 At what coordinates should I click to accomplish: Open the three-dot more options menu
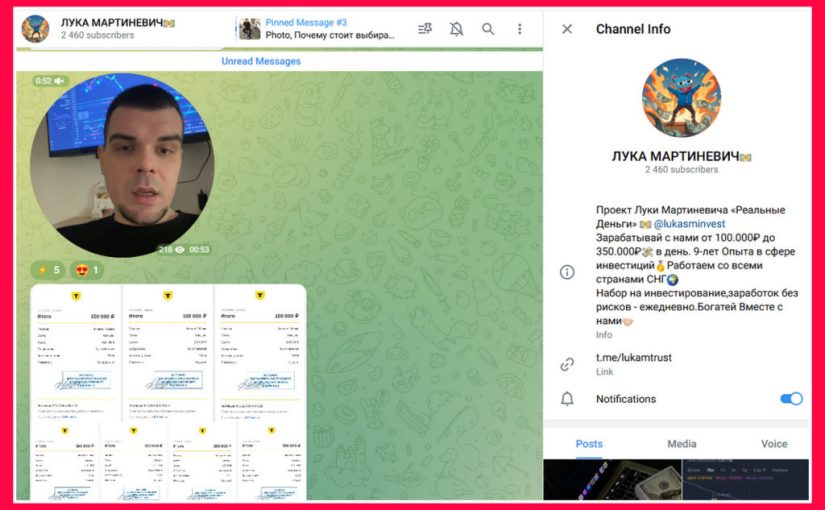click(x=519, y=29)
